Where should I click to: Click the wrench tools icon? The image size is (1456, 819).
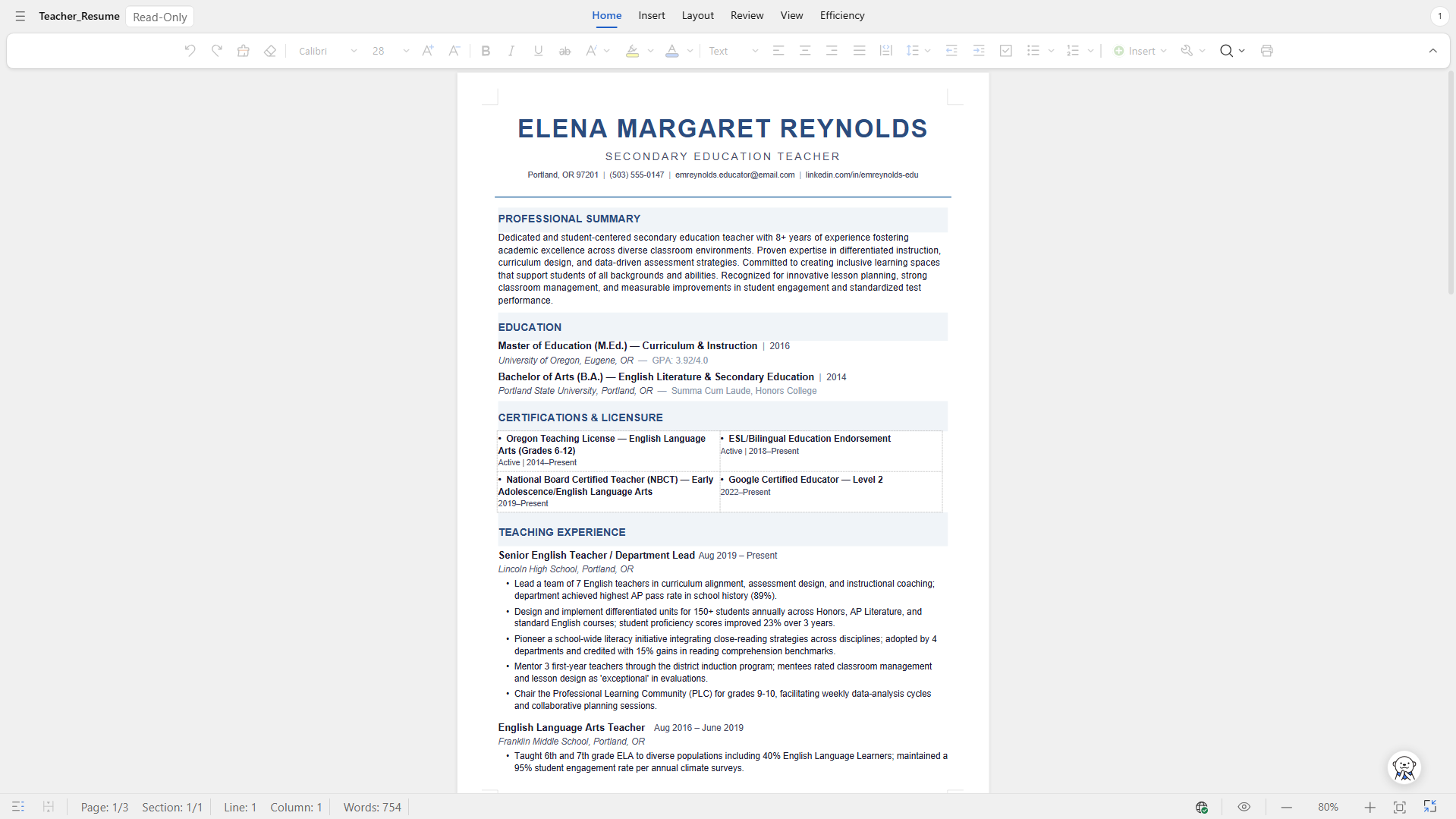(x=1187, y=51)
